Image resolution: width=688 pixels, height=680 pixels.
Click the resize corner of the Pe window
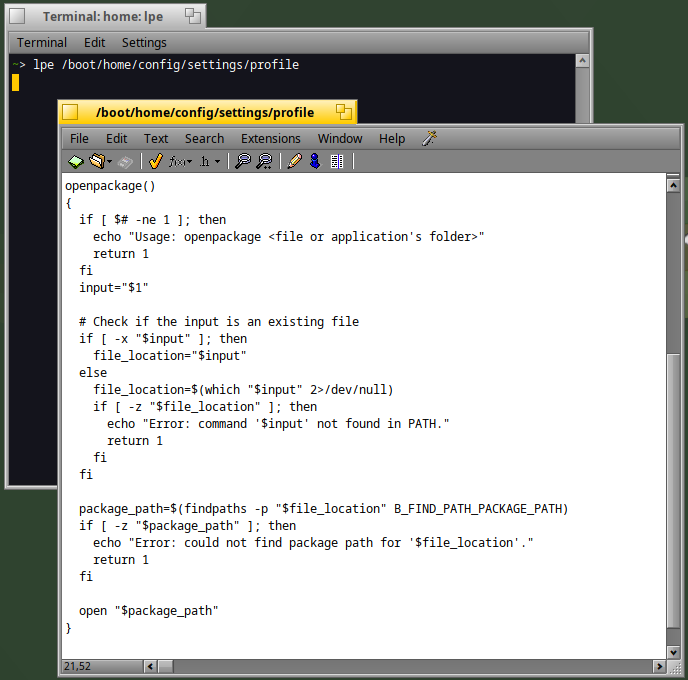point(674,667)
